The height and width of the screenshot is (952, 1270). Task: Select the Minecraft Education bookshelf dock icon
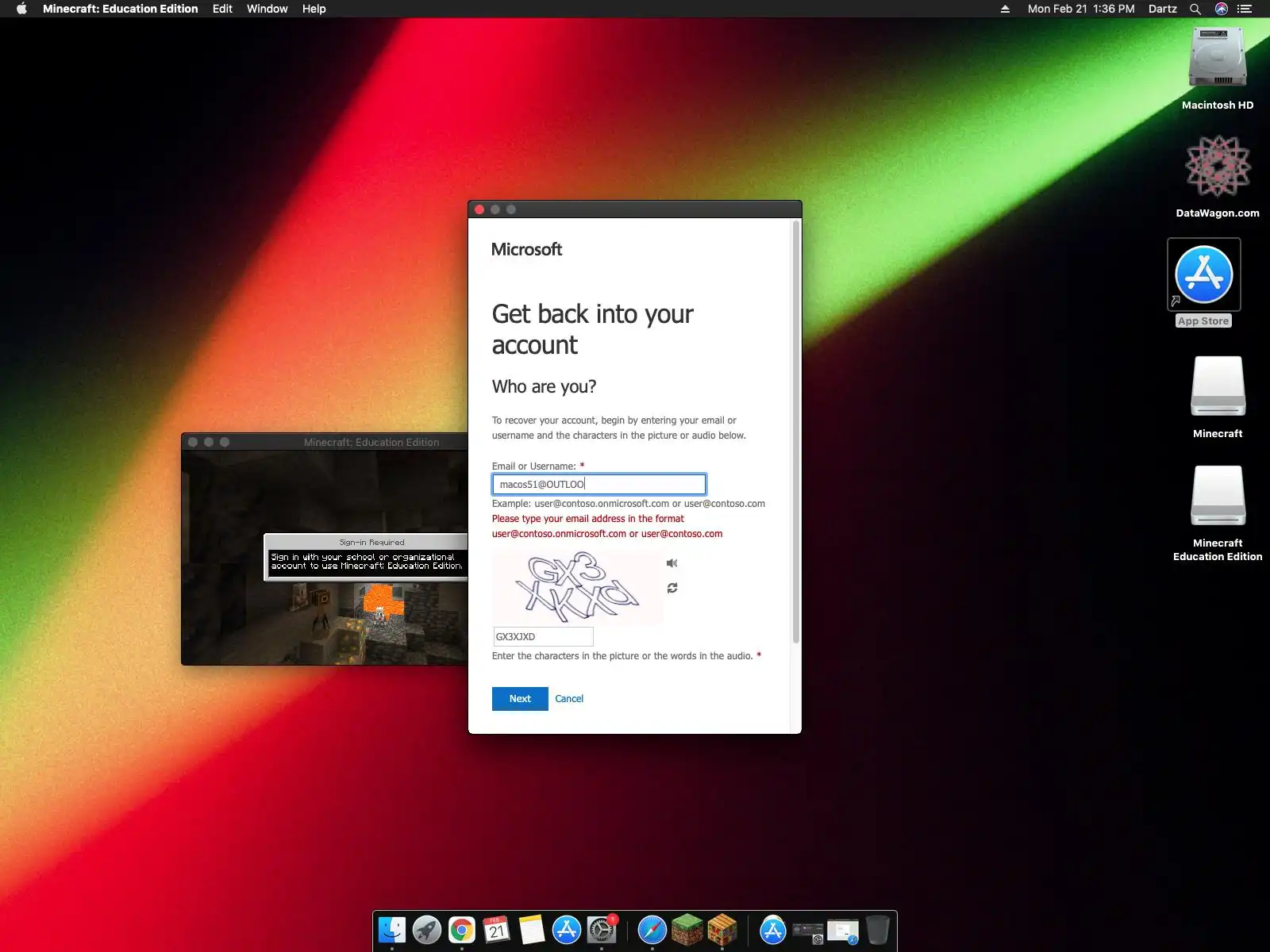722,930
